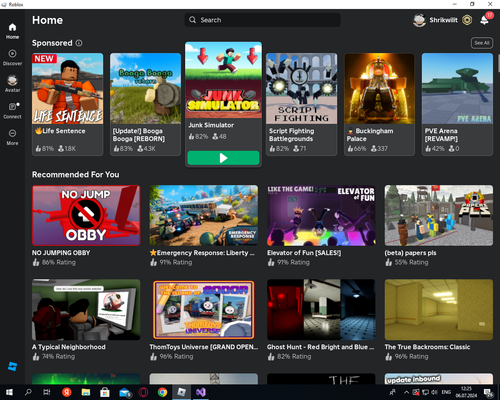The image size is (500, 400).
Task: Click the search magnifier icon
Action: [x=192, y=20]
